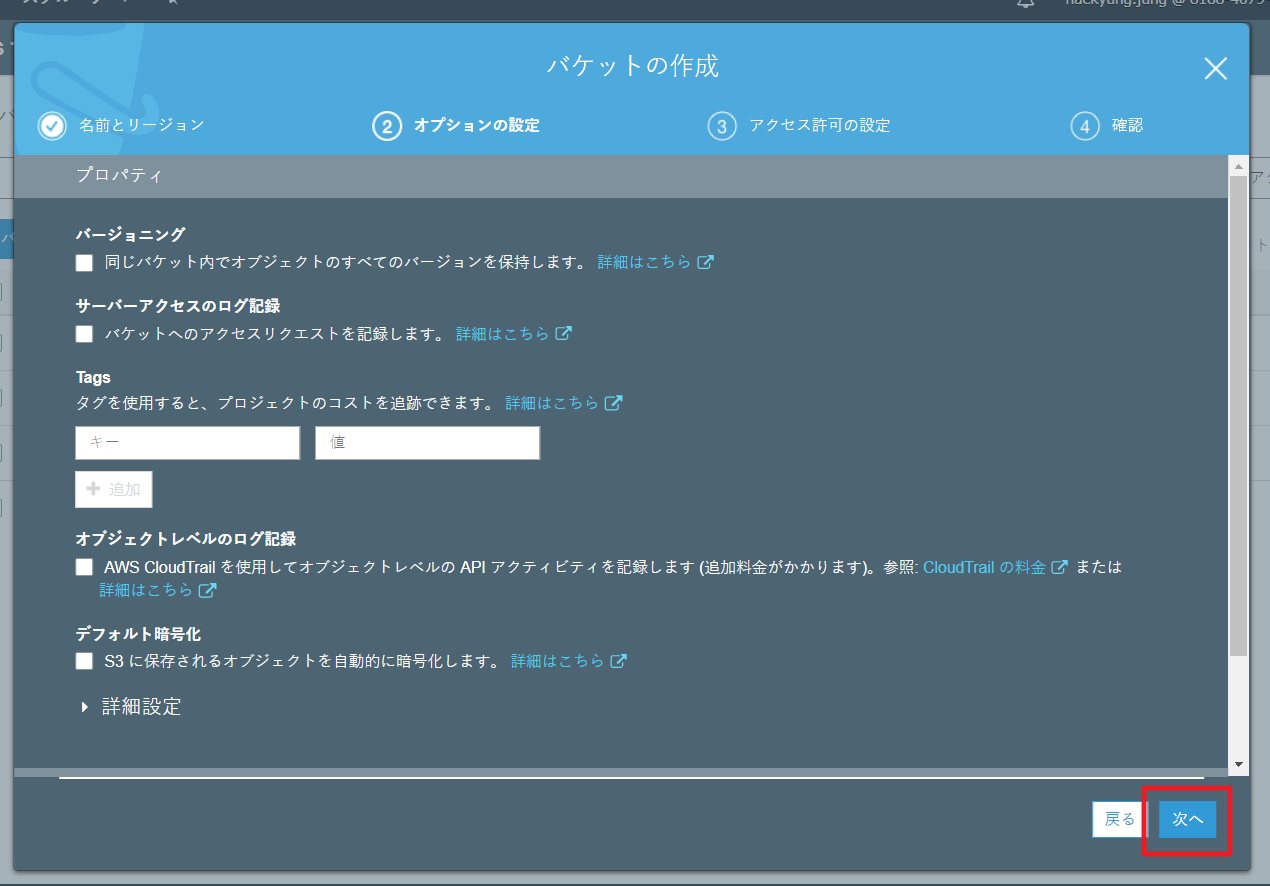The width and height of the screenshot is (1270, 886).
Task: Click external link icon beside CloudTrail の料金
Action: tap(1059, 567)
